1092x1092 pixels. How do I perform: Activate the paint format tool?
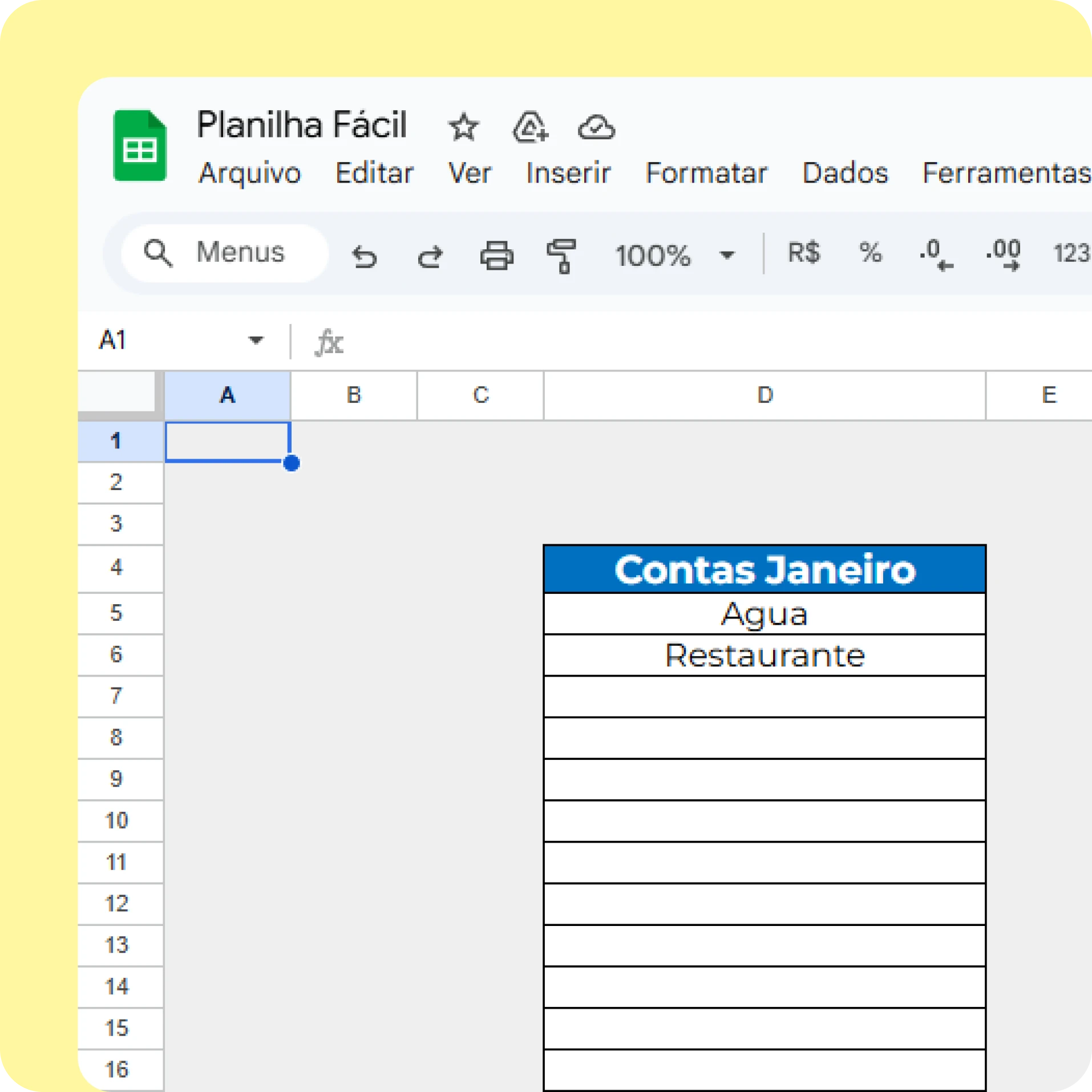coord(561,256)
